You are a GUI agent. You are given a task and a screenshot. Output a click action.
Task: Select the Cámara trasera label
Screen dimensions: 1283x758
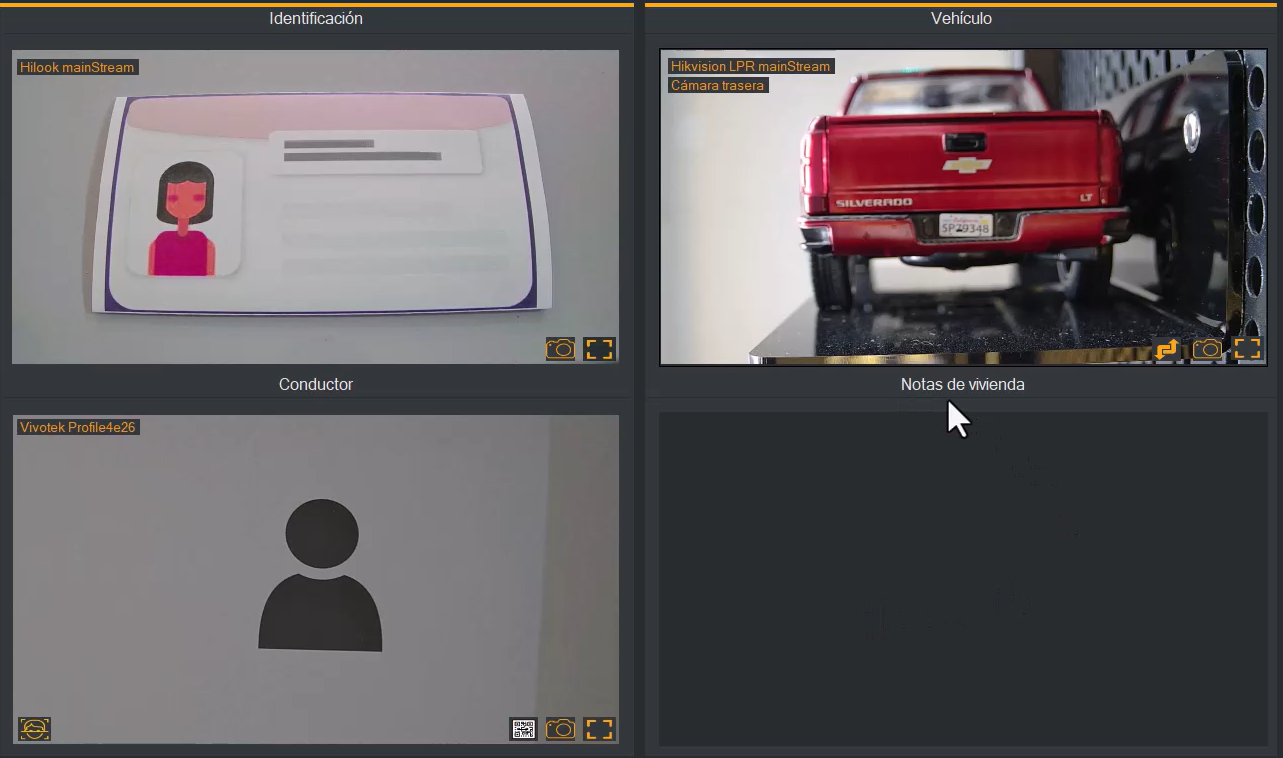pyautogui.click(x=717, y=85)
